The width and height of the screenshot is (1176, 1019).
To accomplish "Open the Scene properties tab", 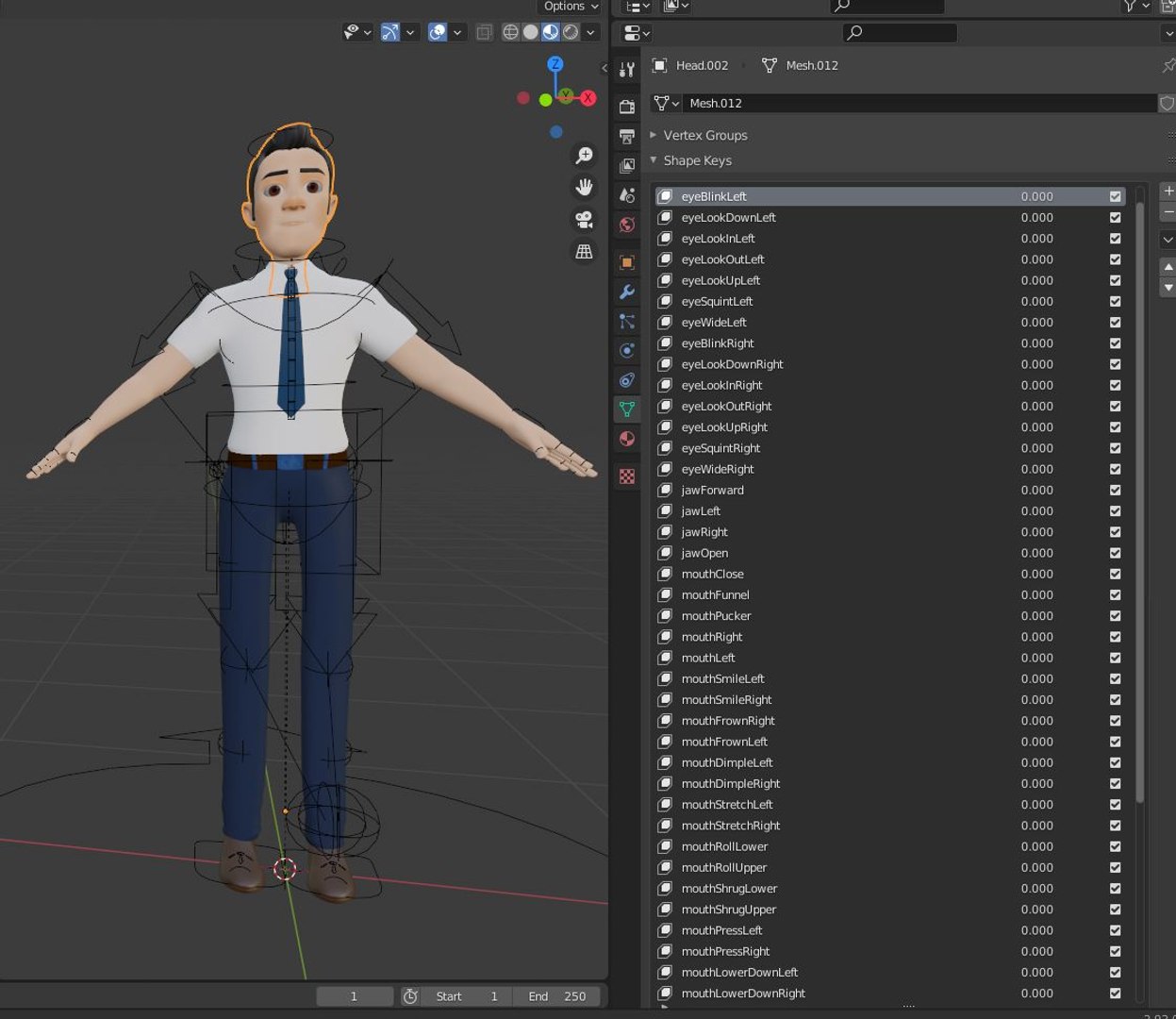I will [x=627, y=194].
